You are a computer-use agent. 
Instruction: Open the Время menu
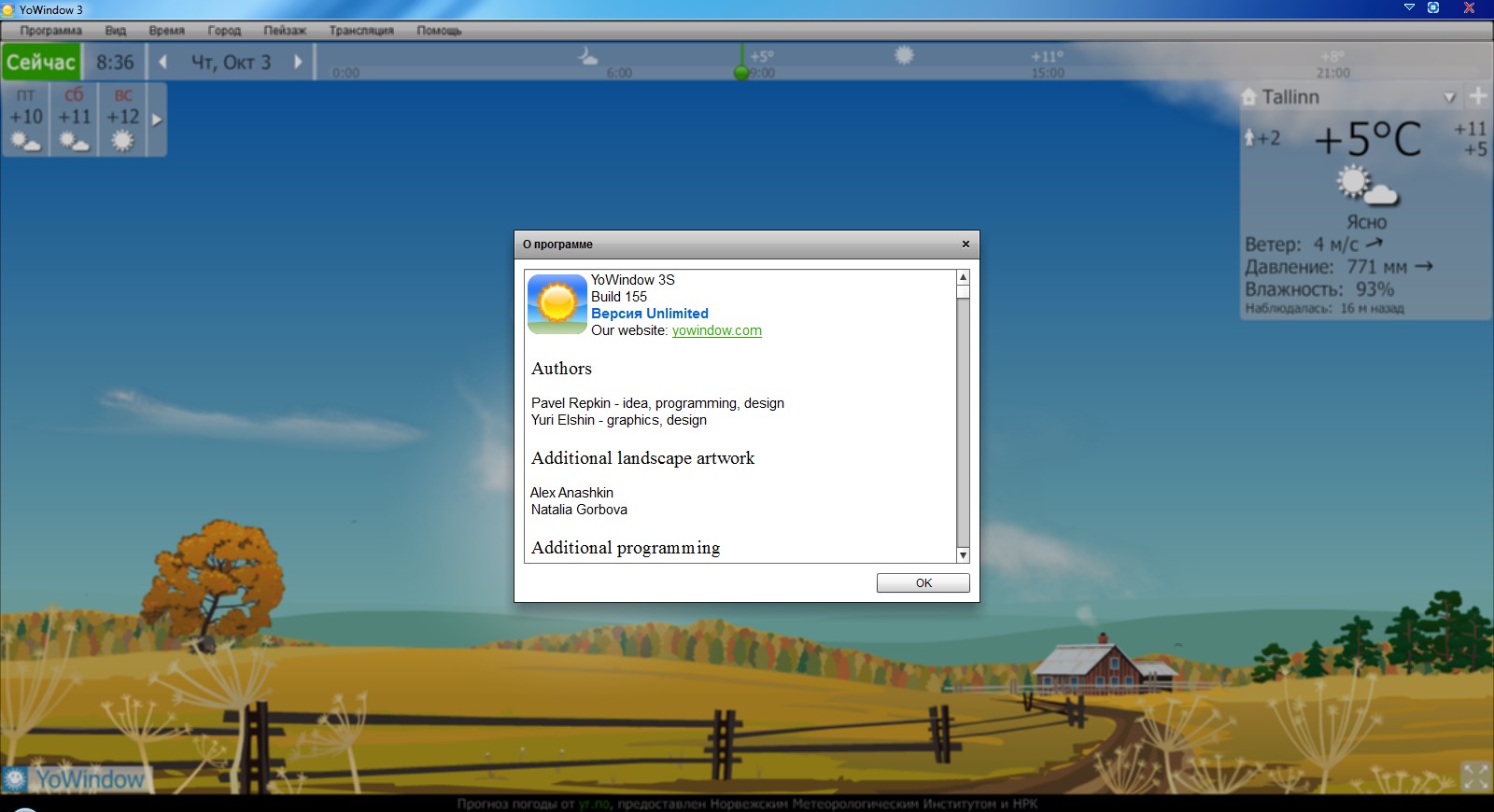click(x=166, y=31)
